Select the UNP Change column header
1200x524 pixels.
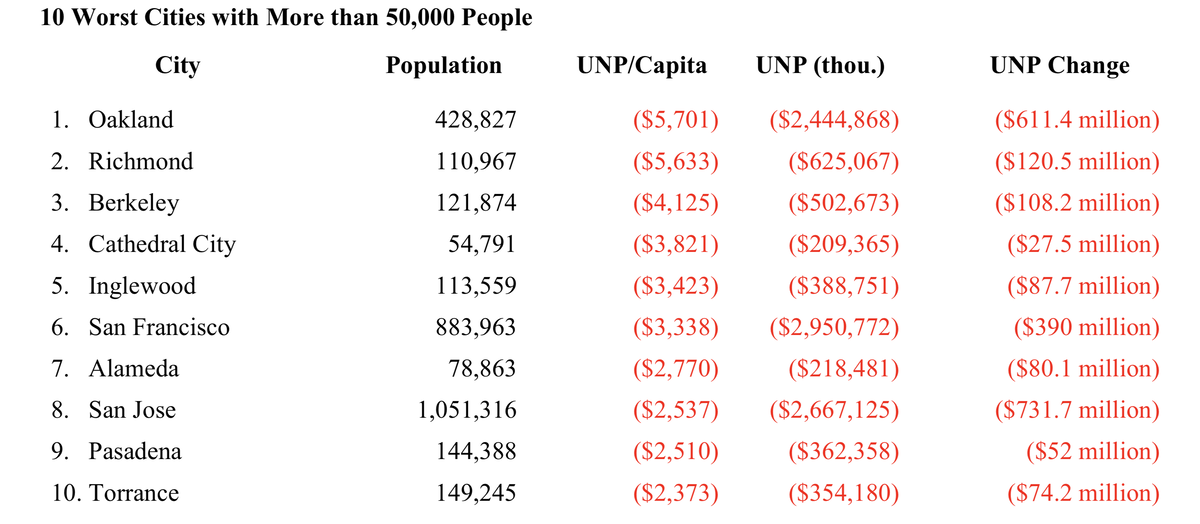coord(1060,66)
